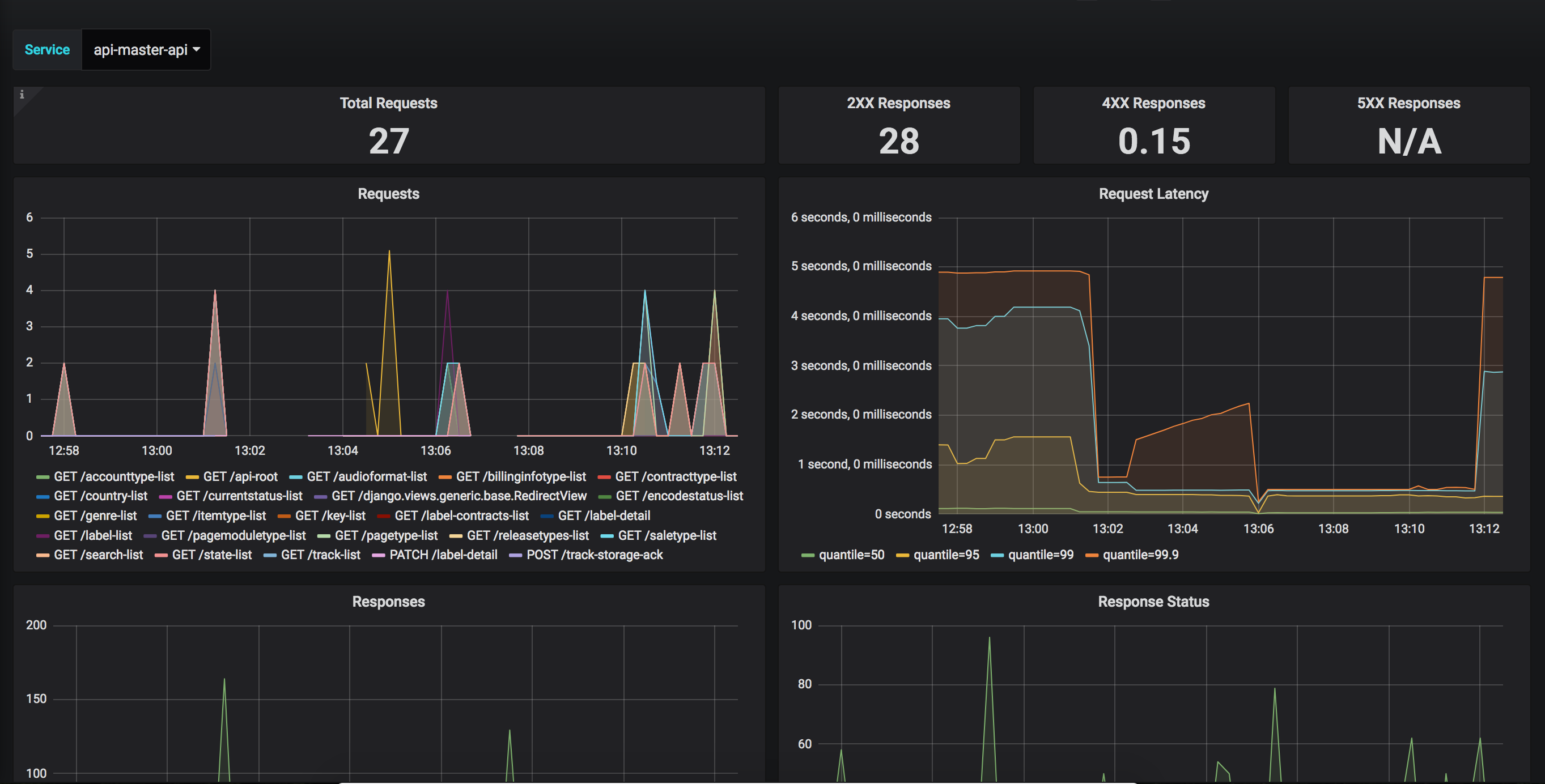Click the 5XX Responses panel header
The image size is (1545, 784).
(1408, 103)
